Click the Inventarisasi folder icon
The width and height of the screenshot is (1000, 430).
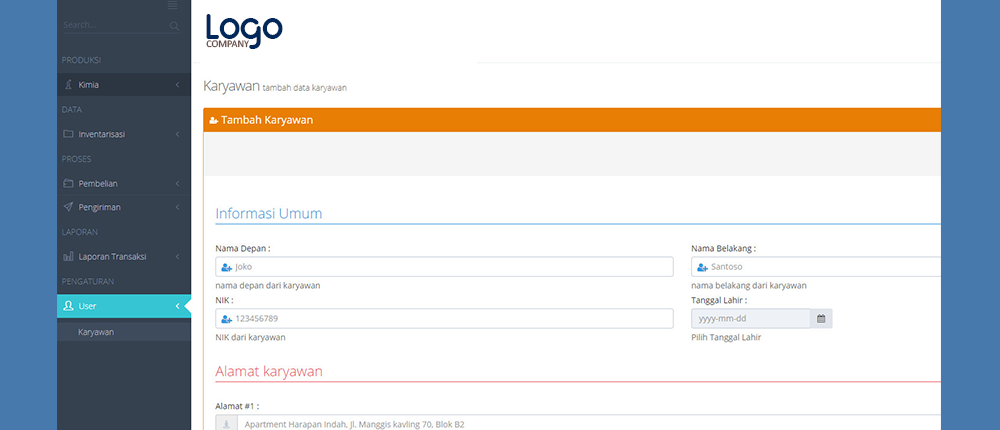coord(68,134)
